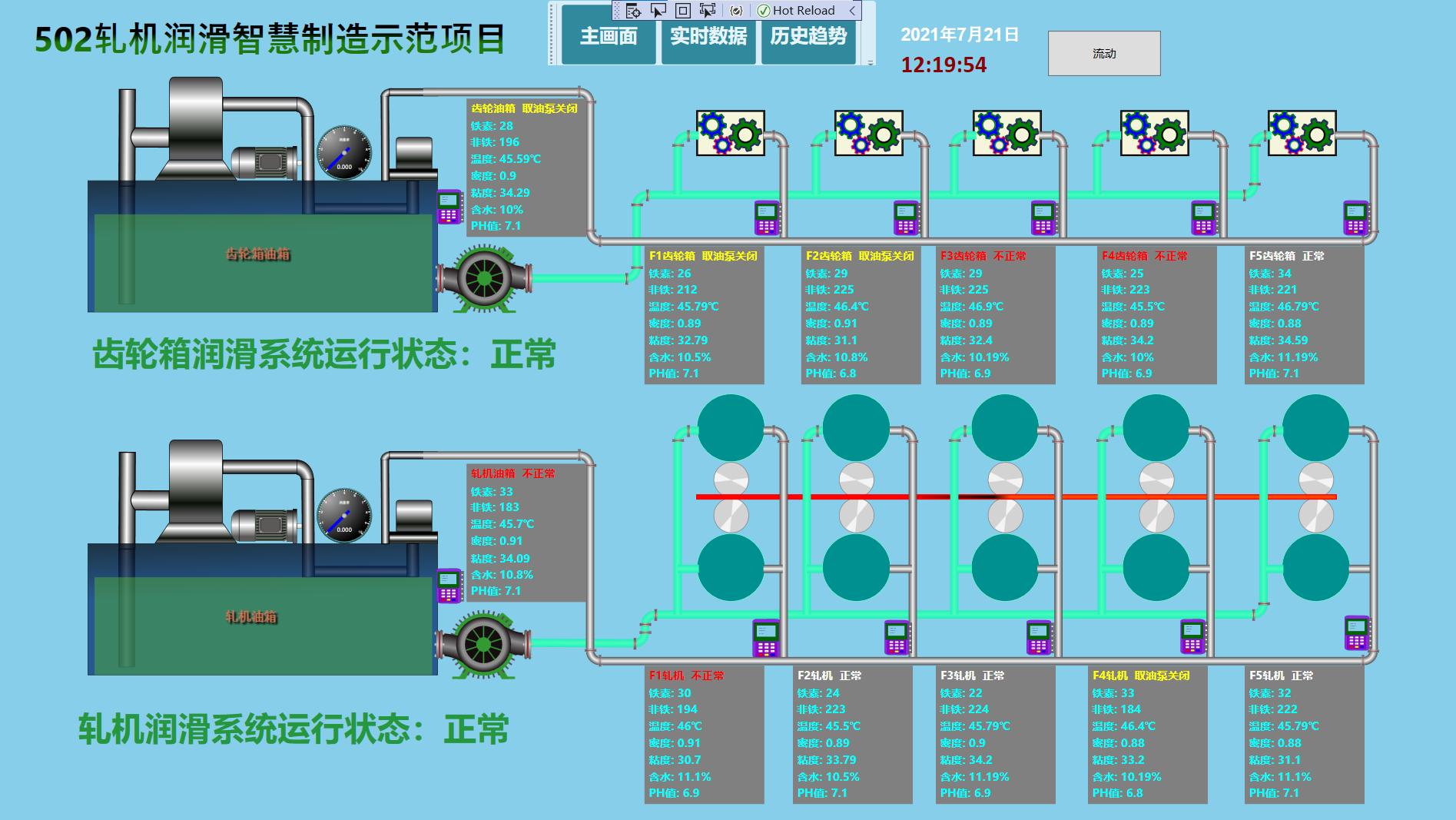1456x820 pixels.
Task: Open Go to Live Visual Tree tool
Action: pyautogui.click(x=632, y=10)
